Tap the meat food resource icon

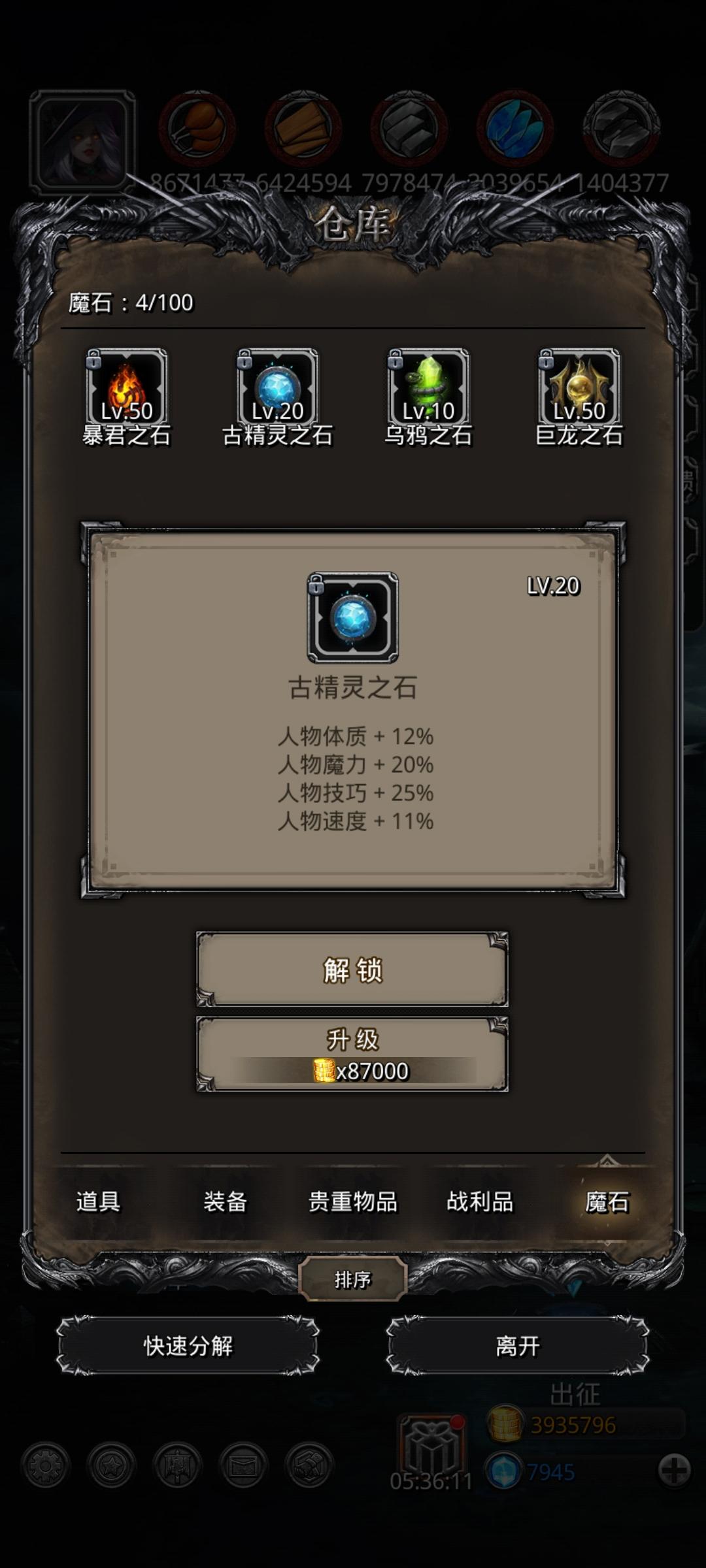coord(197,129)
